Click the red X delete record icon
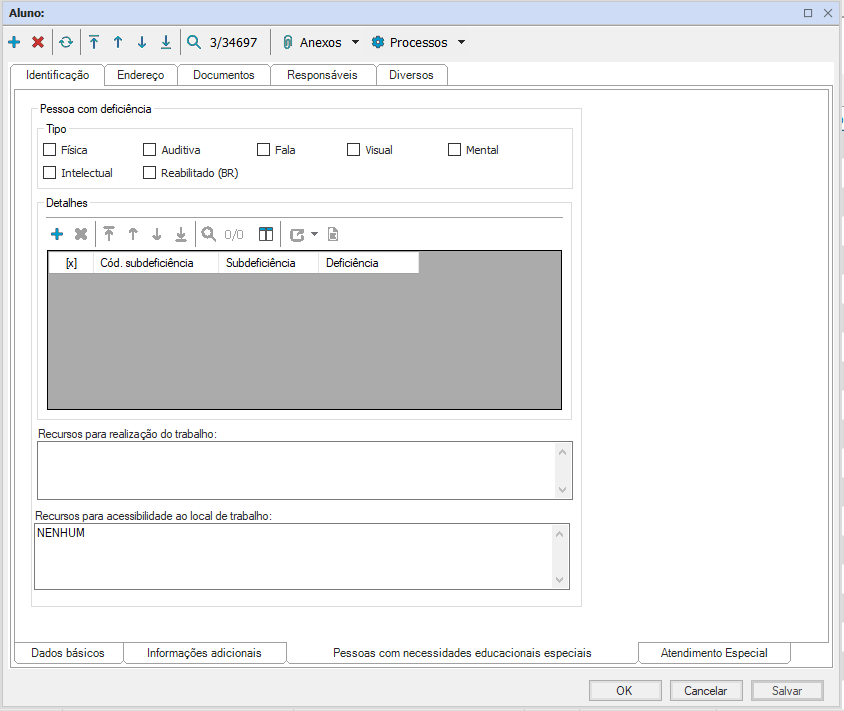 38,42
